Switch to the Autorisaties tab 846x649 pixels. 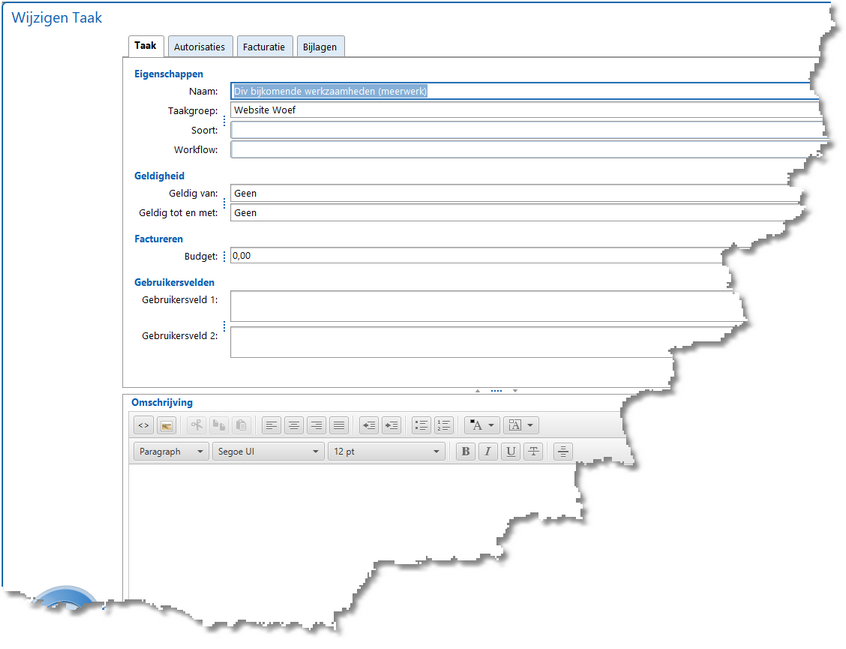tap(200, 47)
